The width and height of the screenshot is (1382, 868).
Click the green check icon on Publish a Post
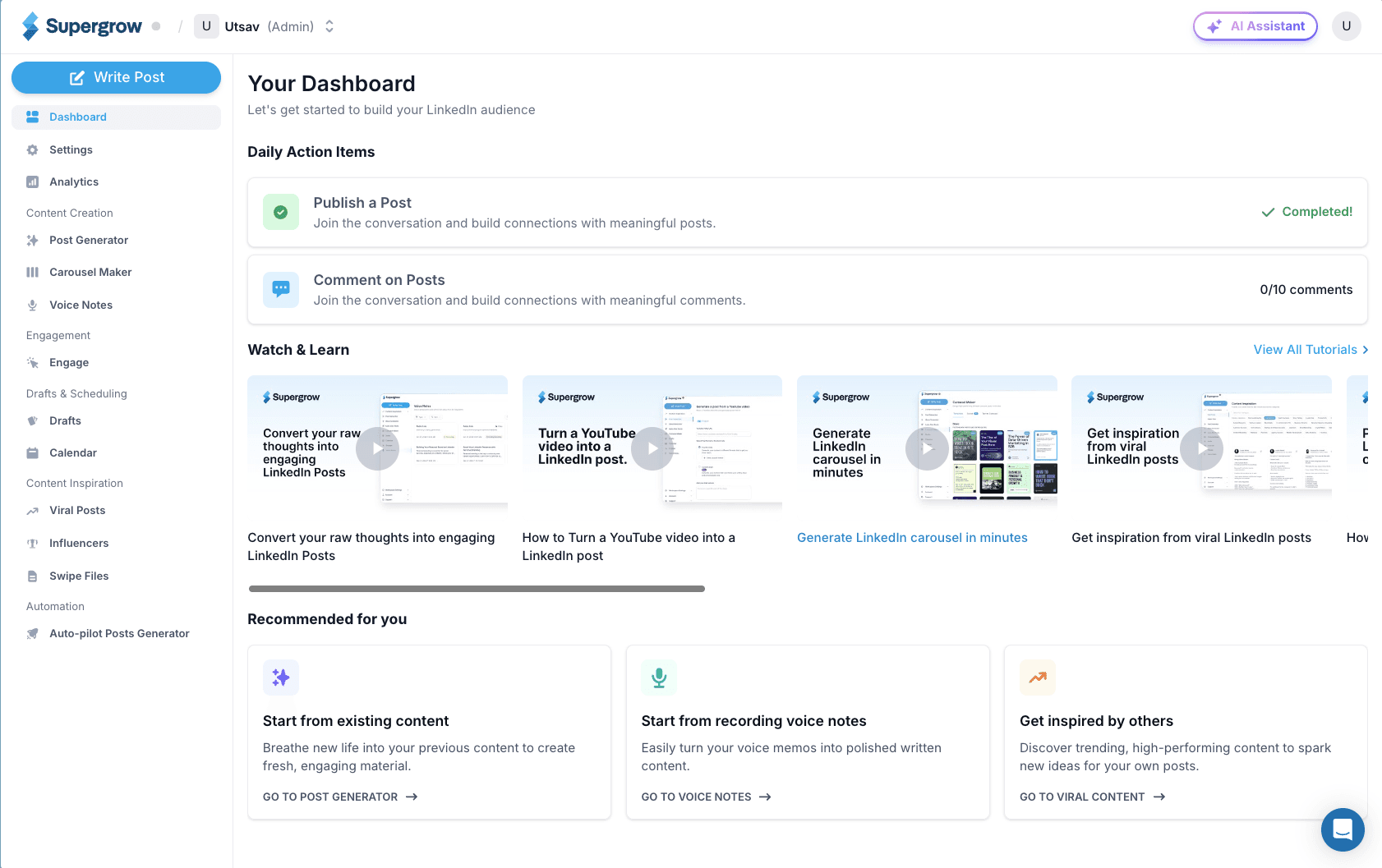tap(281, 212)
